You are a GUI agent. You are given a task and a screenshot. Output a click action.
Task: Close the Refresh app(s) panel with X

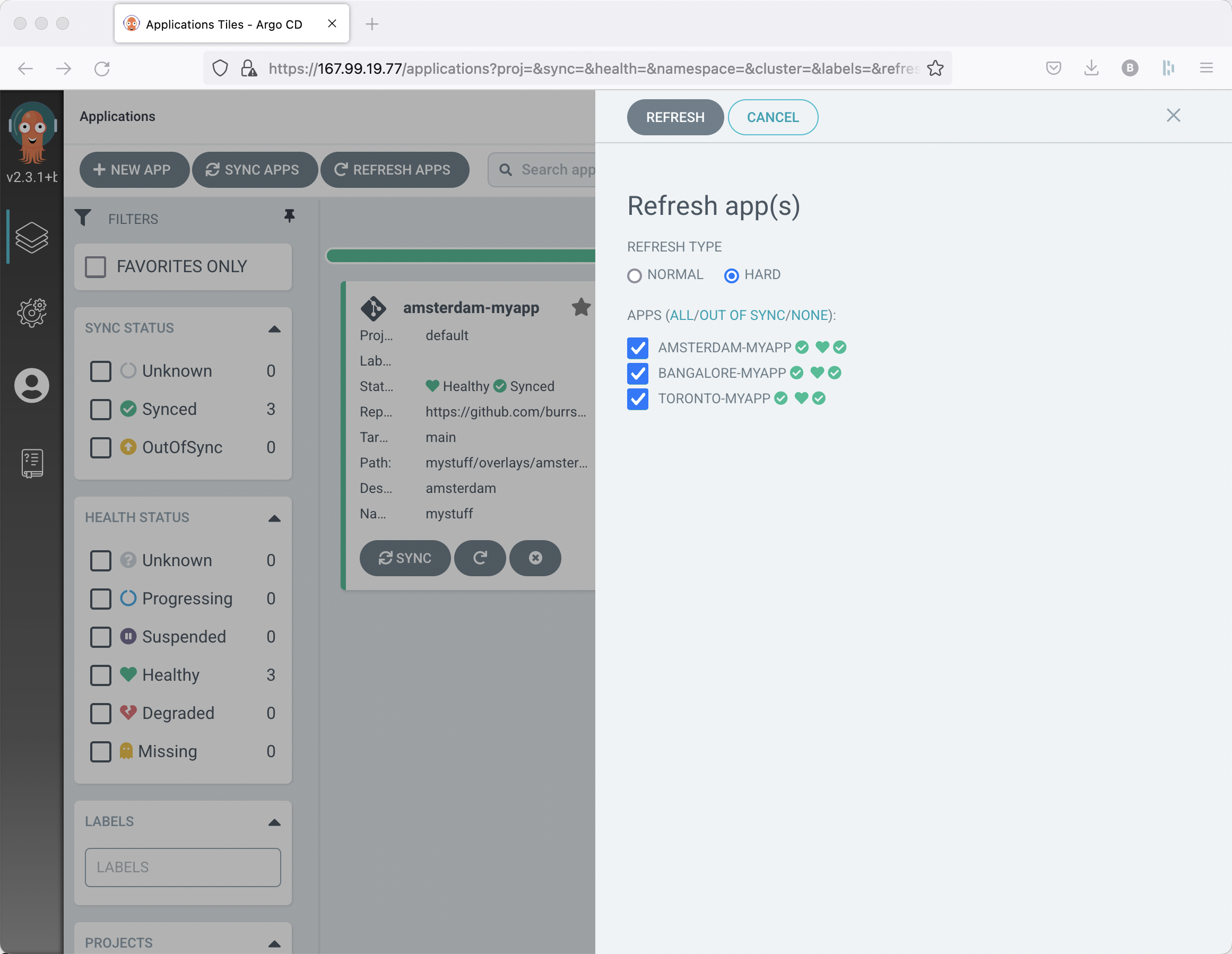point(1173,116)
